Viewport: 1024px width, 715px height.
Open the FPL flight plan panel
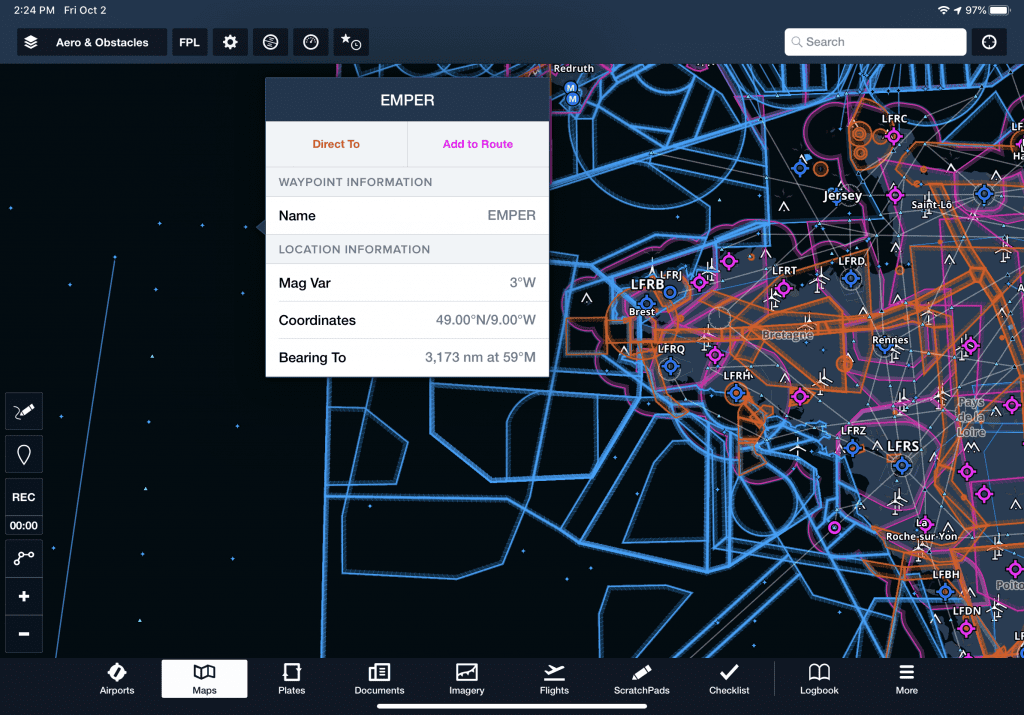189,42
